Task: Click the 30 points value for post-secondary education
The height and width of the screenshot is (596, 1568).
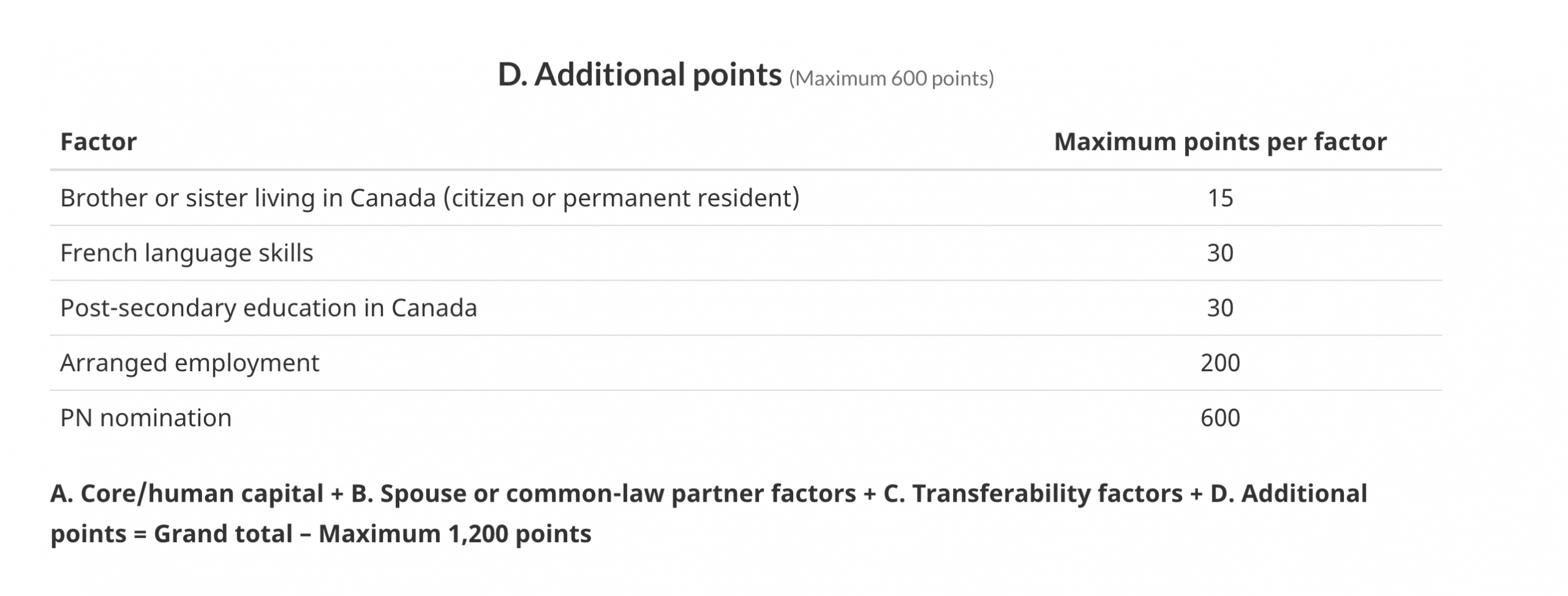Action: (1219, 307)
